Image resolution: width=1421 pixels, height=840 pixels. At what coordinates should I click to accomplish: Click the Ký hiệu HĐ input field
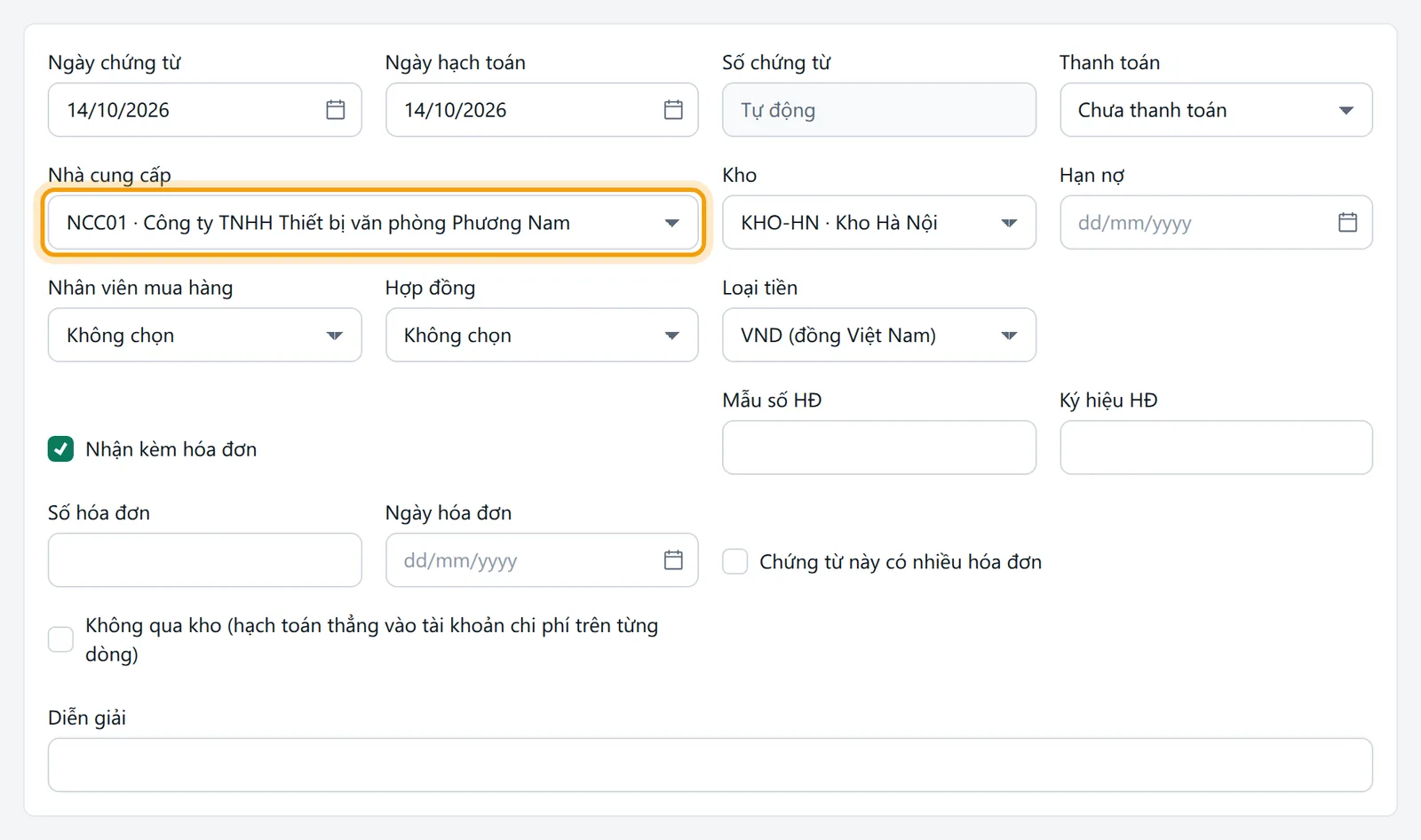pos(1216,448)
